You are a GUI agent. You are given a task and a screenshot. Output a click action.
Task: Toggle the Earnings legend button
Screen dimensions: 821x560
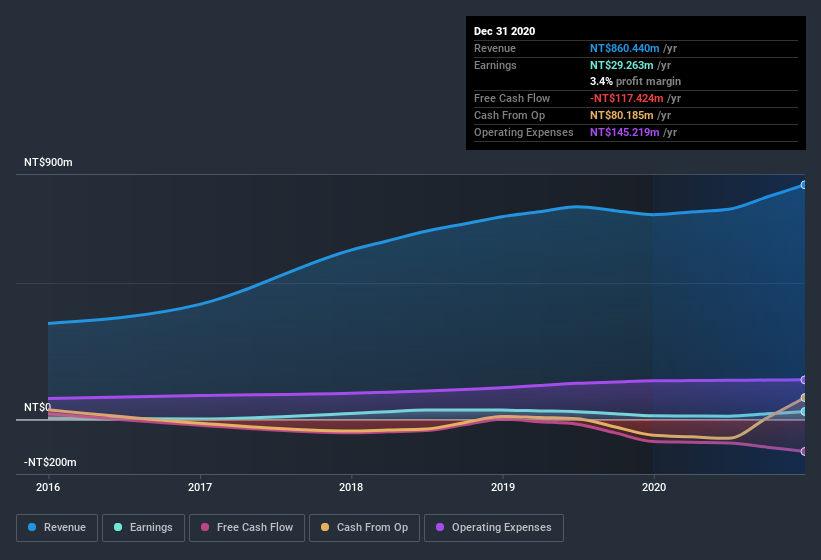[x=143, y=528]
